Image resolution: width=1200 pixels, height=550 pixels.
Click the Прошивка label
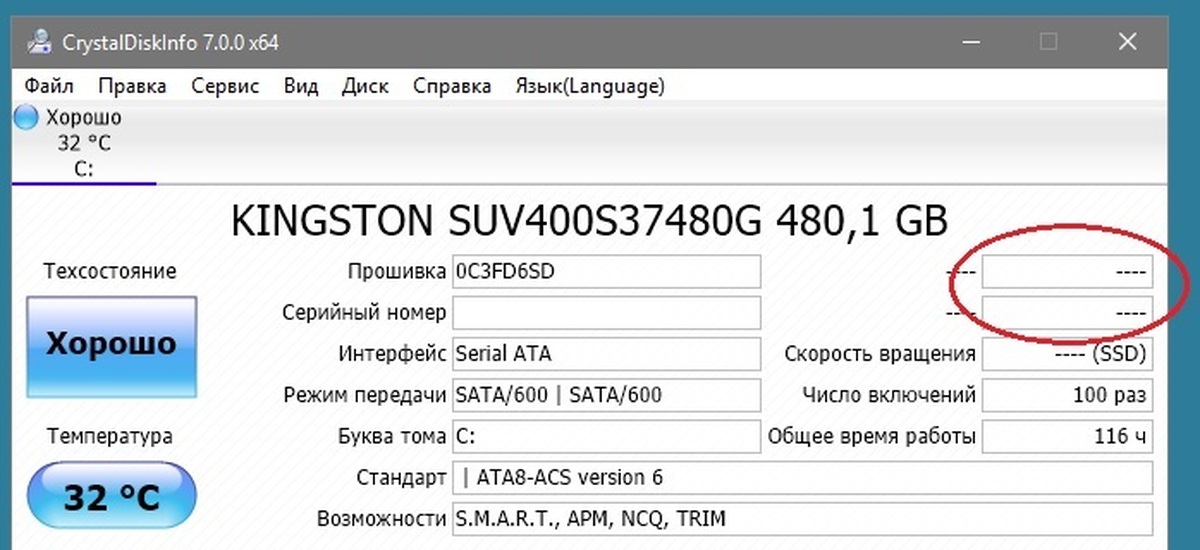coord(396,271)
